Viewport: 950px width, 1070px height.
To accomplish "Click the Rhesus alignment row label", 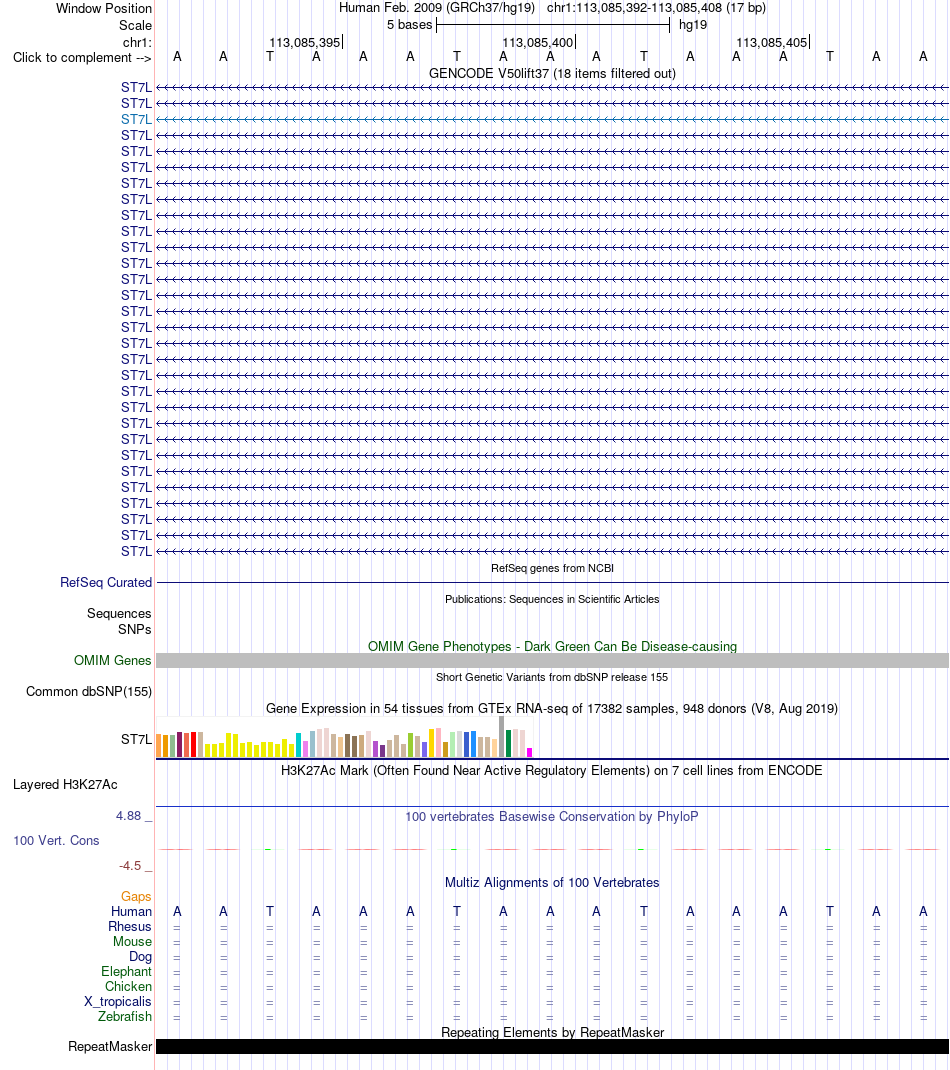I will (x=130, y=927).
